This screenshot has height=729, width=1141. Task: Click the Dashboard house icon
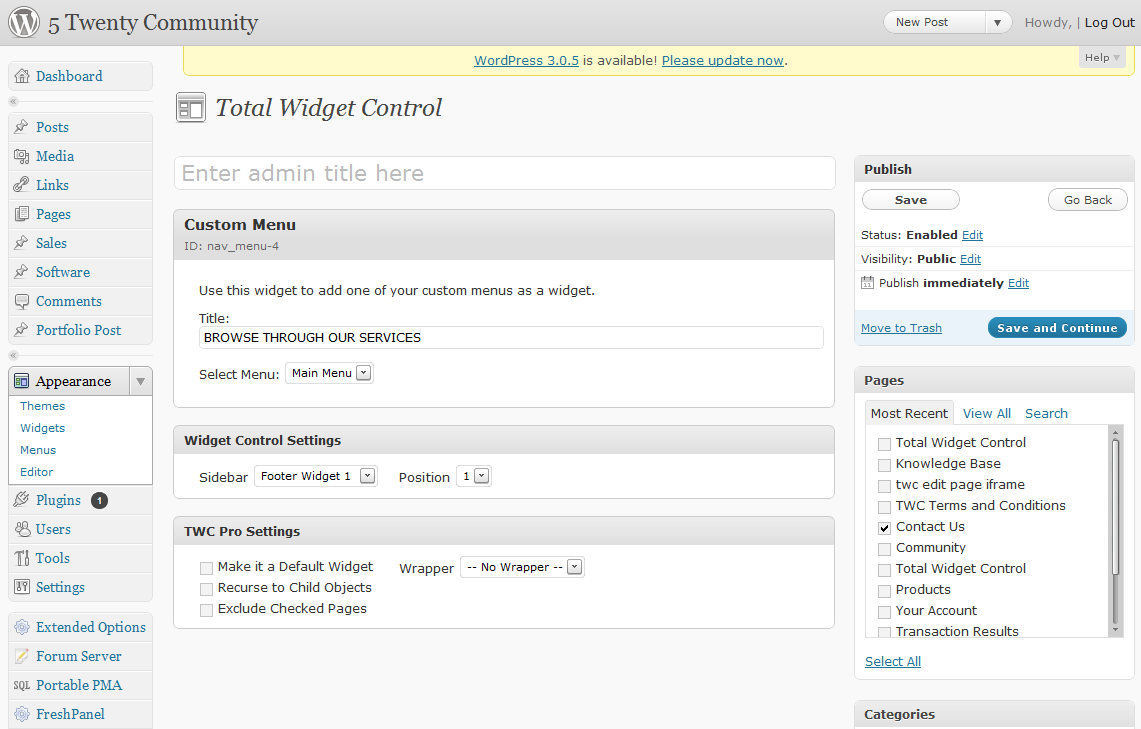tap(22, 76)
